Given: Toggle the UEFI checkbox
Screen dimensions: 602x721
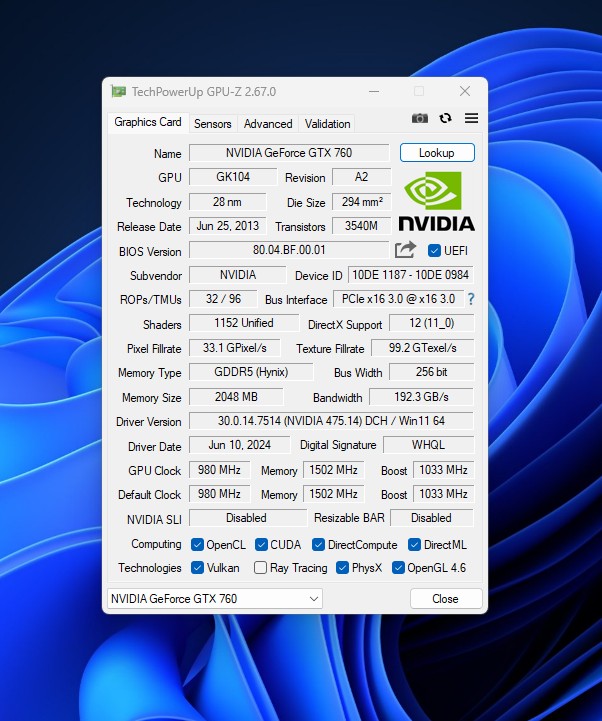Looking at the screenshot, I should pos(435,251).
